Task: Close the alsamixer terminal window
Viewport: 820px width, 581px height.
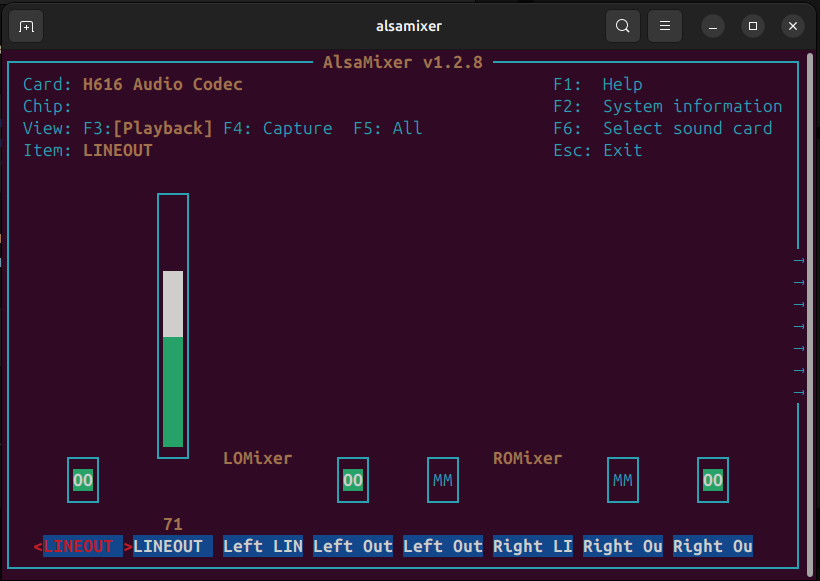Action: tap(793, 26)
